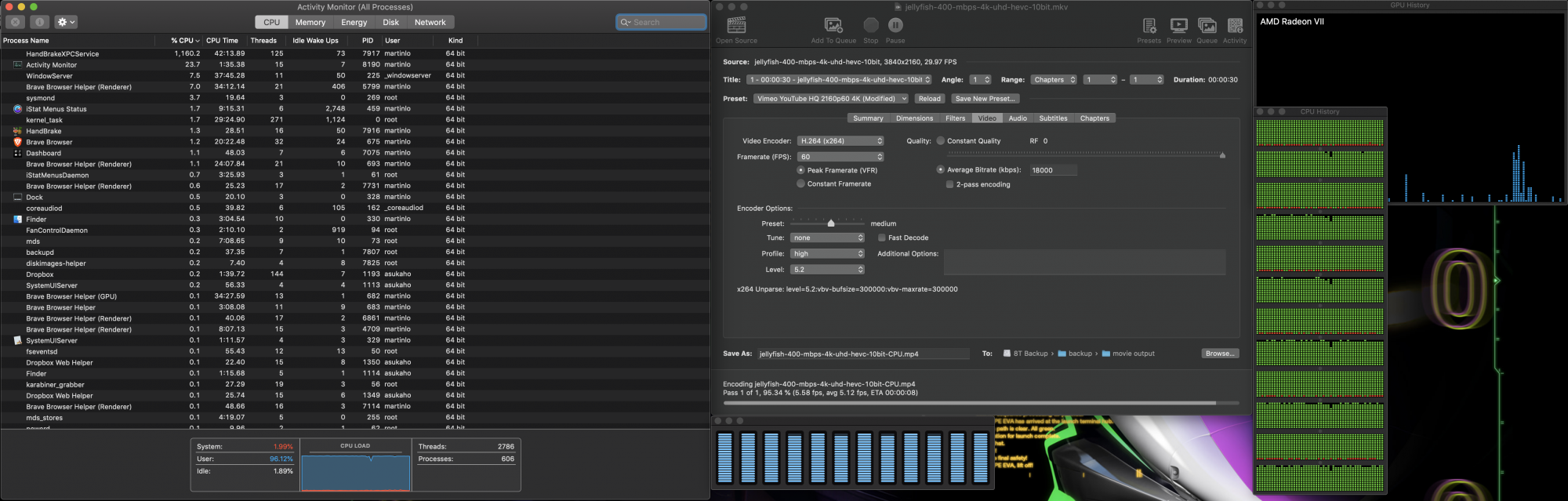Open Angle dropdown
Viewport: 1568px width, 501px height.
click(x=981, y=79)
